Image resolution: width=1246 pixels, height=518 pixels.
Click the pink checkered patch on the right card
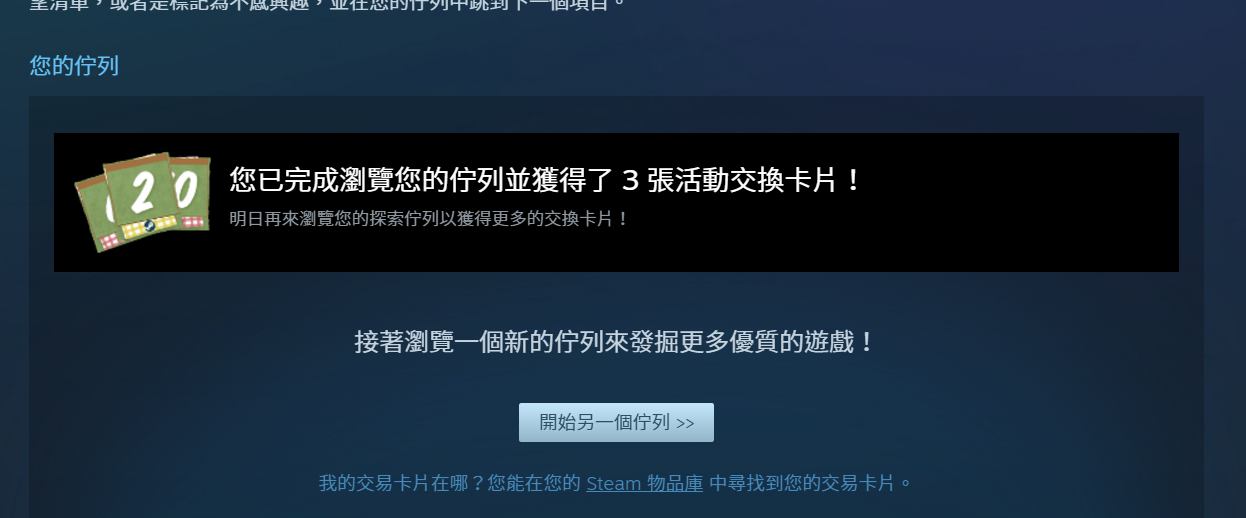[193, 221]
